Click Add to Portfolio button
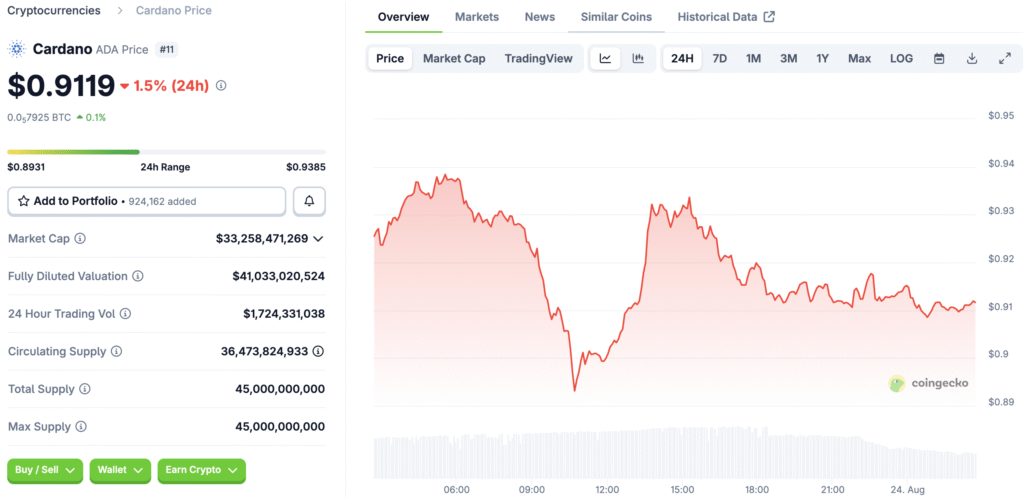This screenshot has width=1024, height=497. click(146, 201)
